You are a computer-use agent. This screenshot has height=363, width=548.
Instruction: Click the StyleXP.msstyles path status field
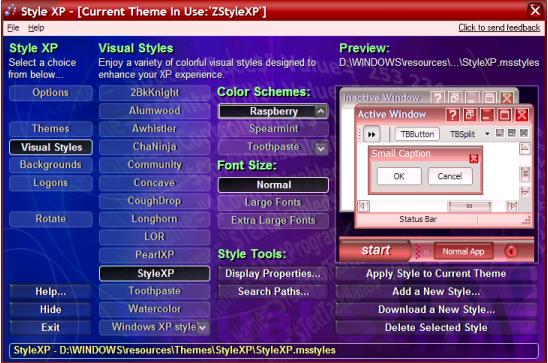coord(274,350)
